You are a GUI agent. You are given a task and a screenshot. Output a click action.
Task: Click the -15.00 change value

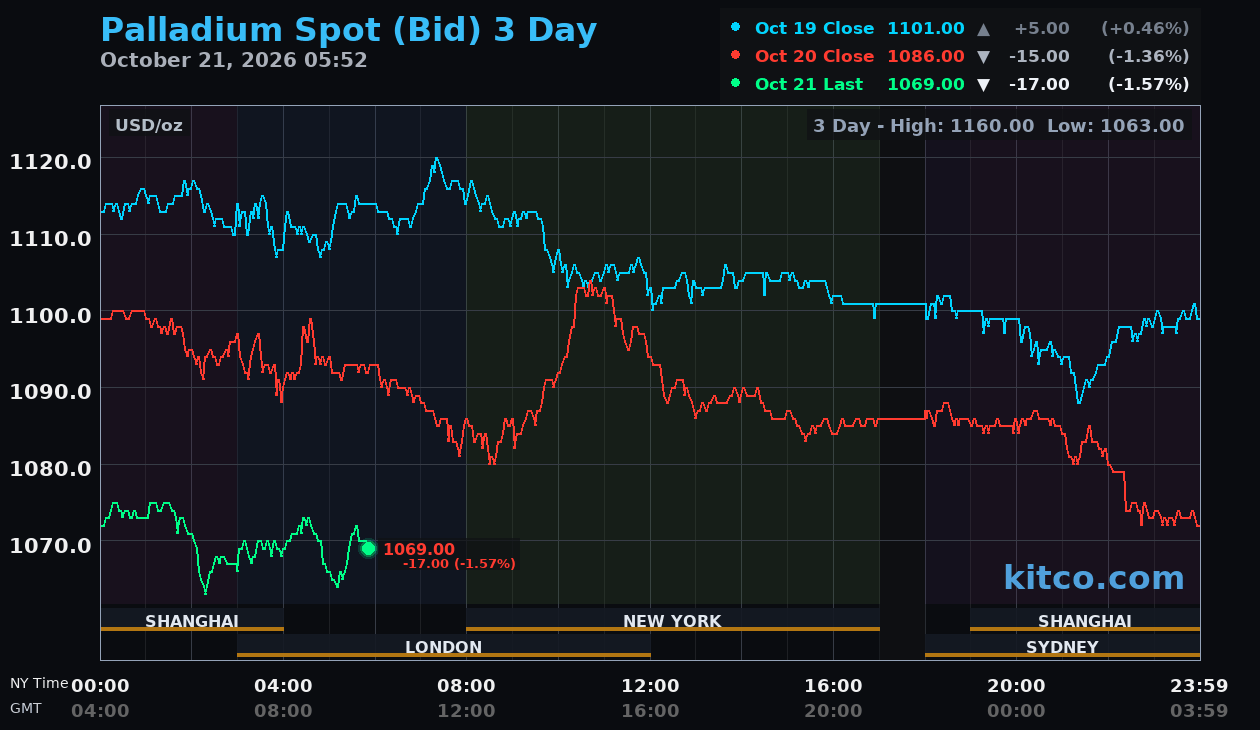coord(1039,57)
